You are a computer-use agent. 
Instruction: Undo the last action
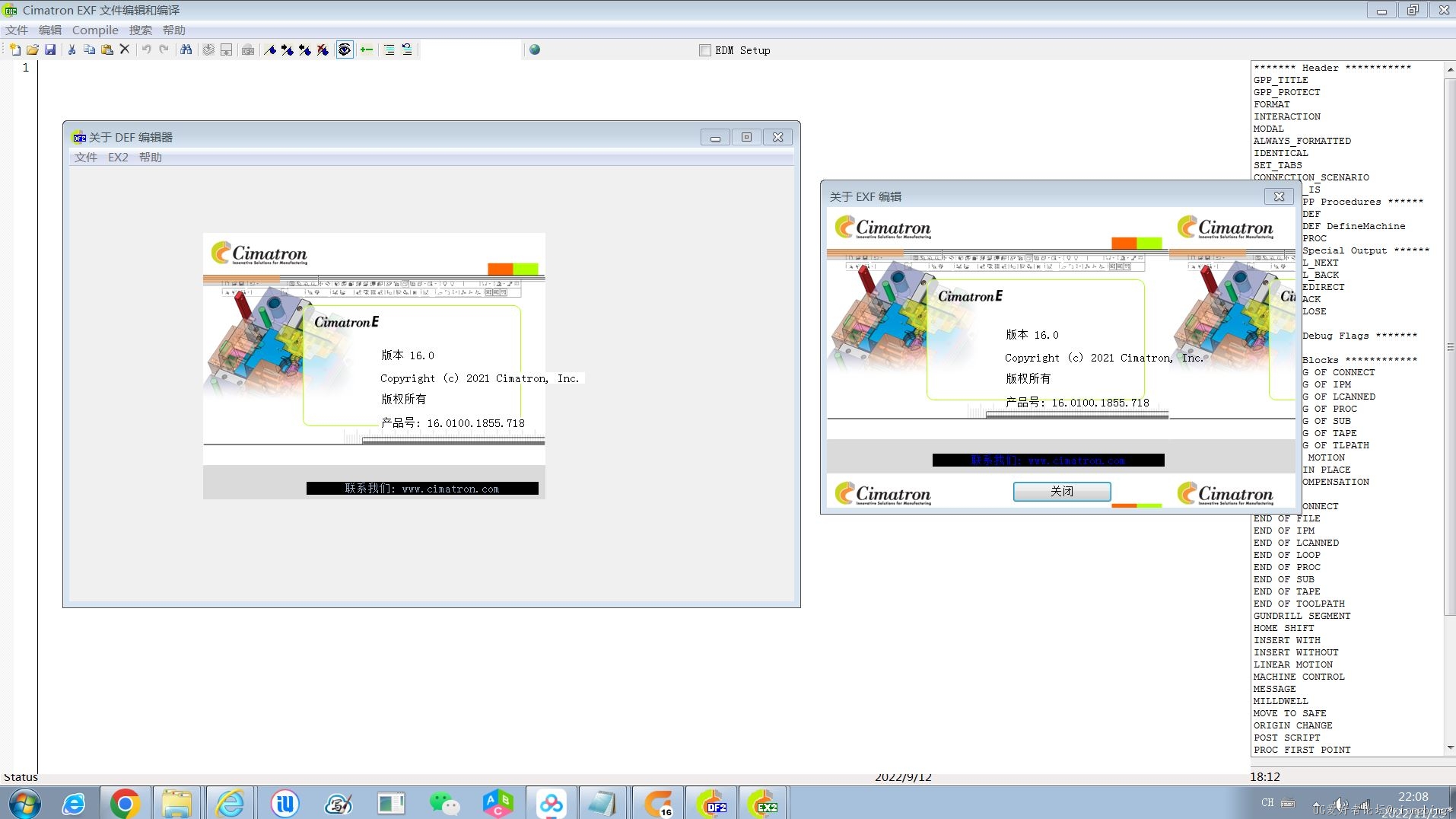point(146,49)
